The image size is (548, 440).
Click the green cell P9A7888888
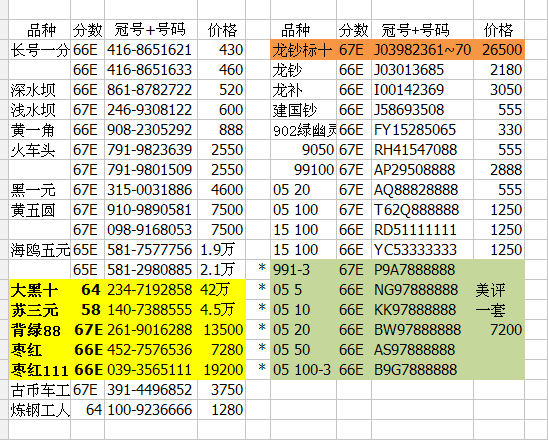[423, 269]
